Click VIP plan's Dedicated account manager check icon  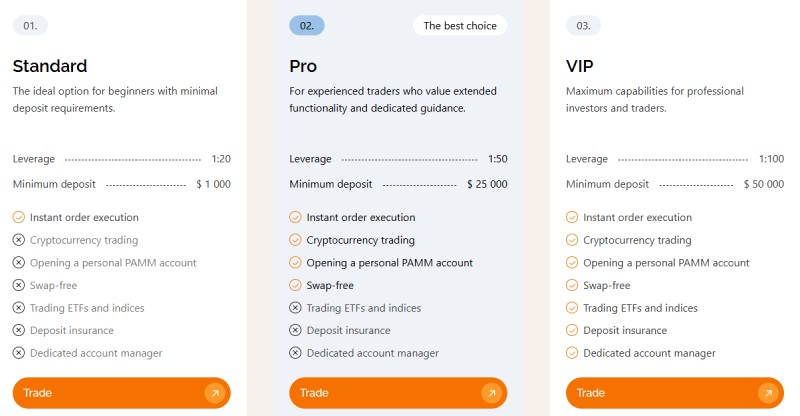pos(572,353)
